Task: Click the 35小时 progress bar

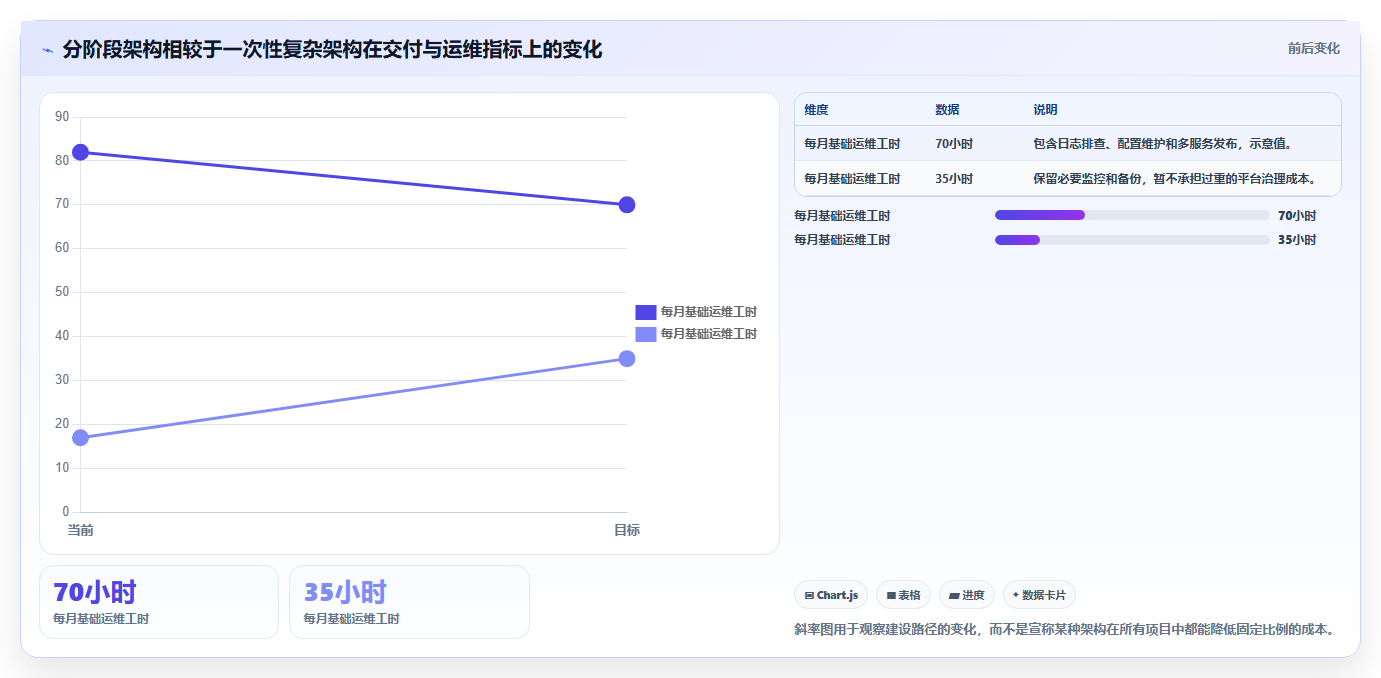Action: [x=1132, y=240]
